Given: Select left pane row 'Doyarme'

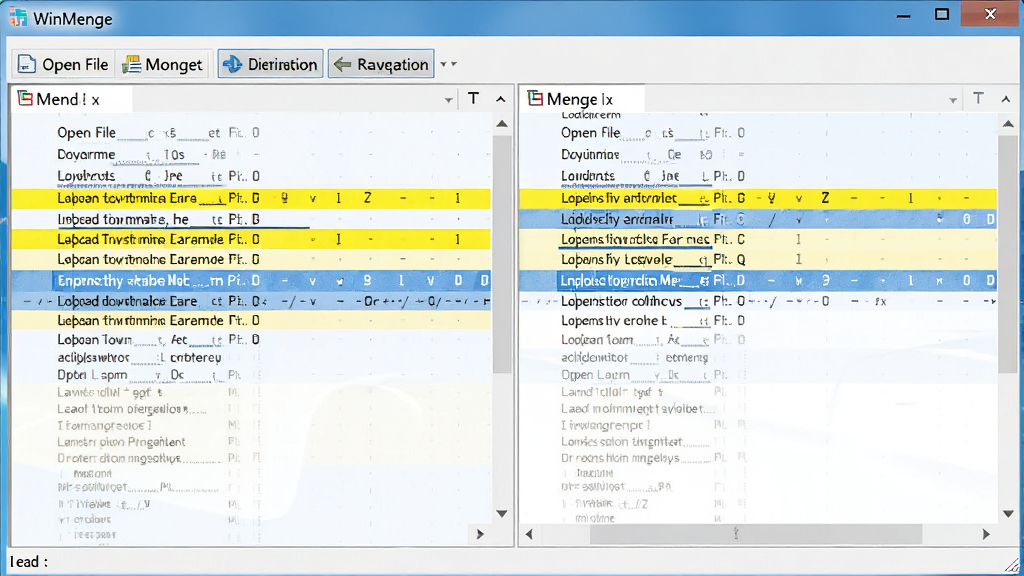Looking at the screenshot, I should [x=252, y=155].
